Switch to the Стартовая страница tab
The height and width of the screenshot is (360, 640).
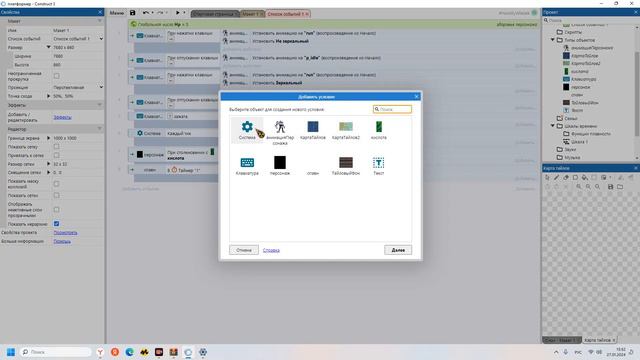(216, 14)
